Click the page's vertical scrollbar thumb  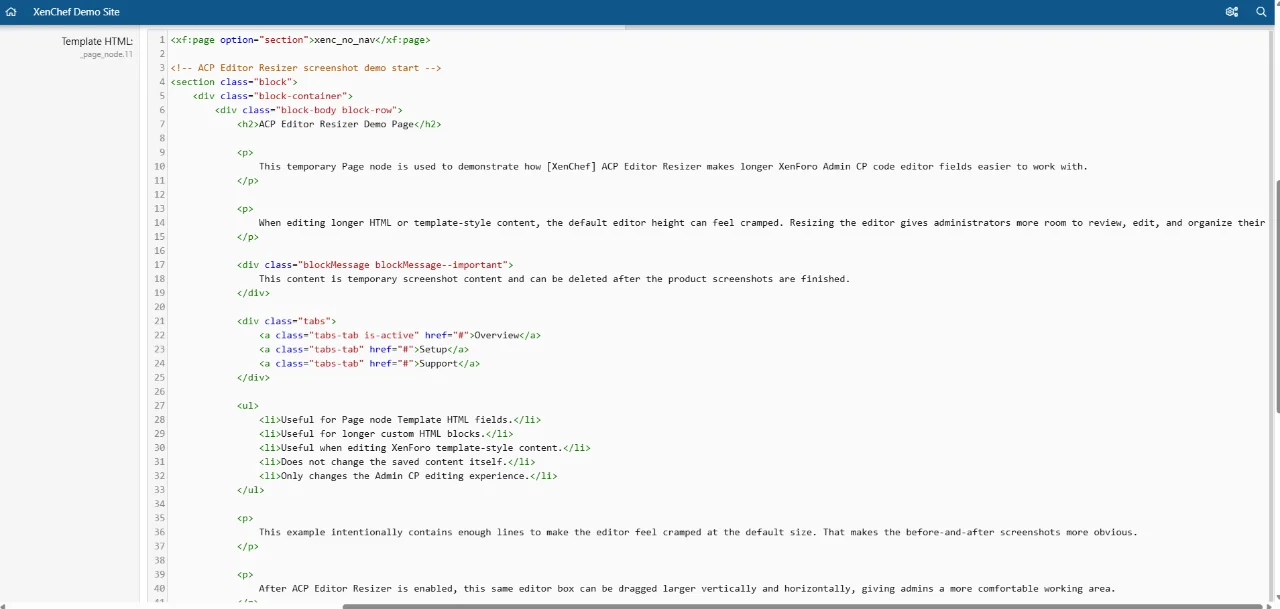tap(1276, 295)
